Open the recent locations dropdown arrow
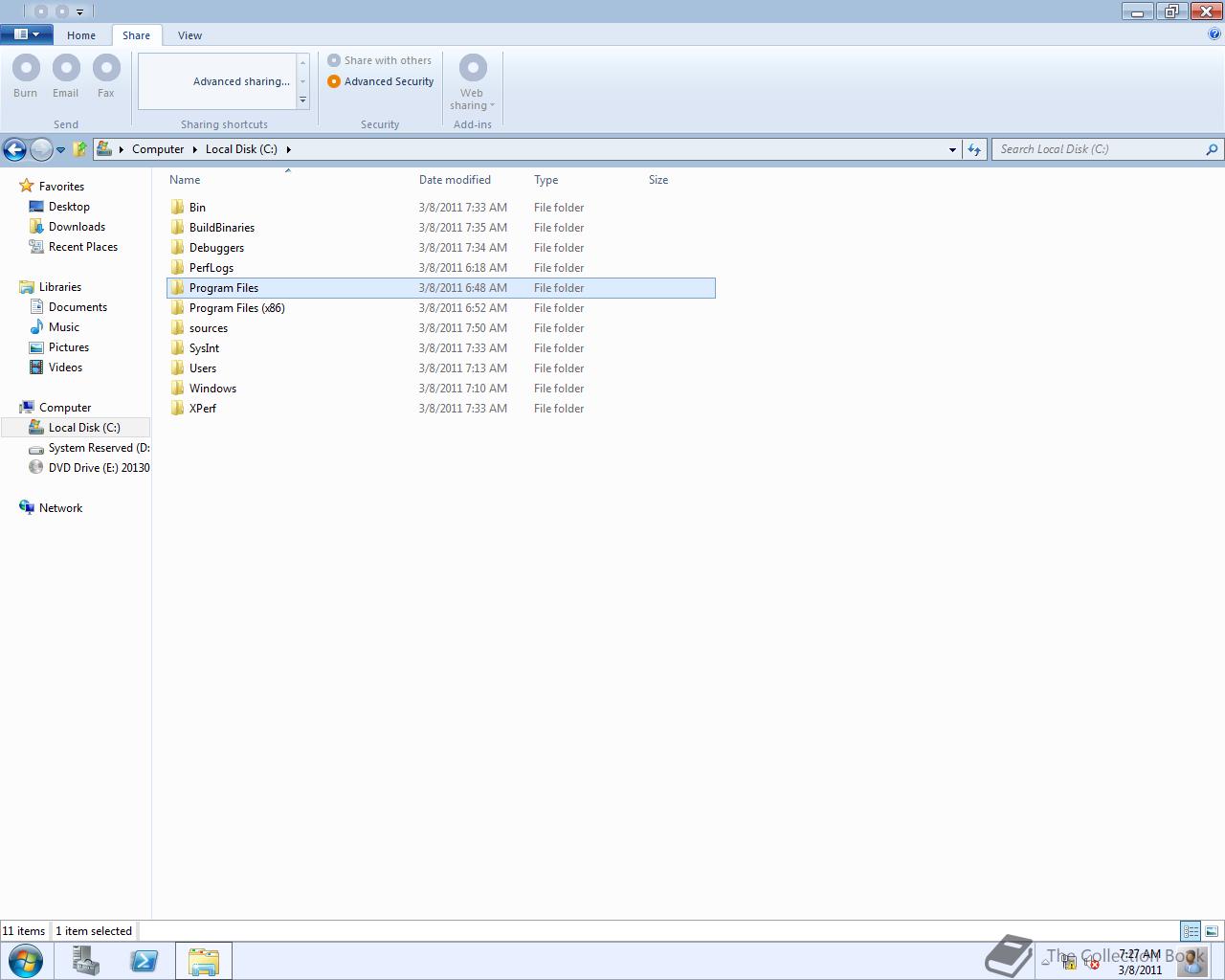The height and width of the screenshot is (980, 1225). point(60,150)
